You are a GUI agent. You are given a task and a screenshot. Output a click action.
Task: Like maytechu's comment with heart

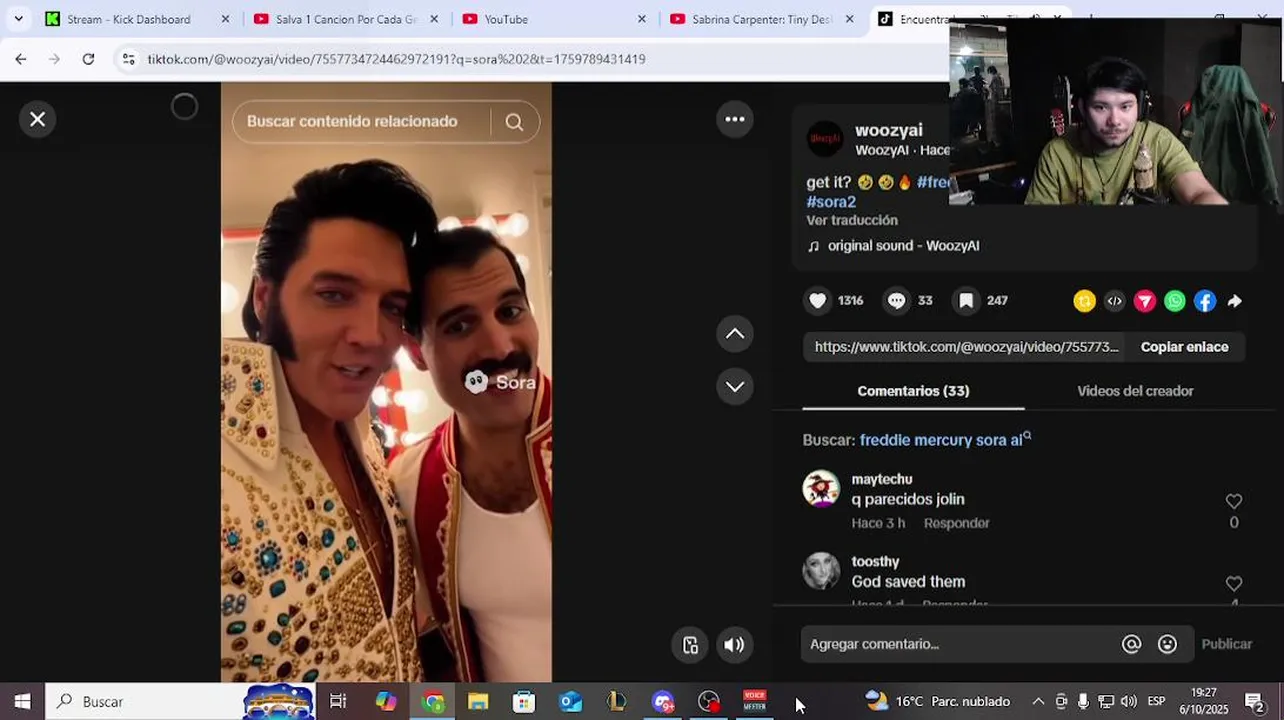click(x=1234, y=501)
